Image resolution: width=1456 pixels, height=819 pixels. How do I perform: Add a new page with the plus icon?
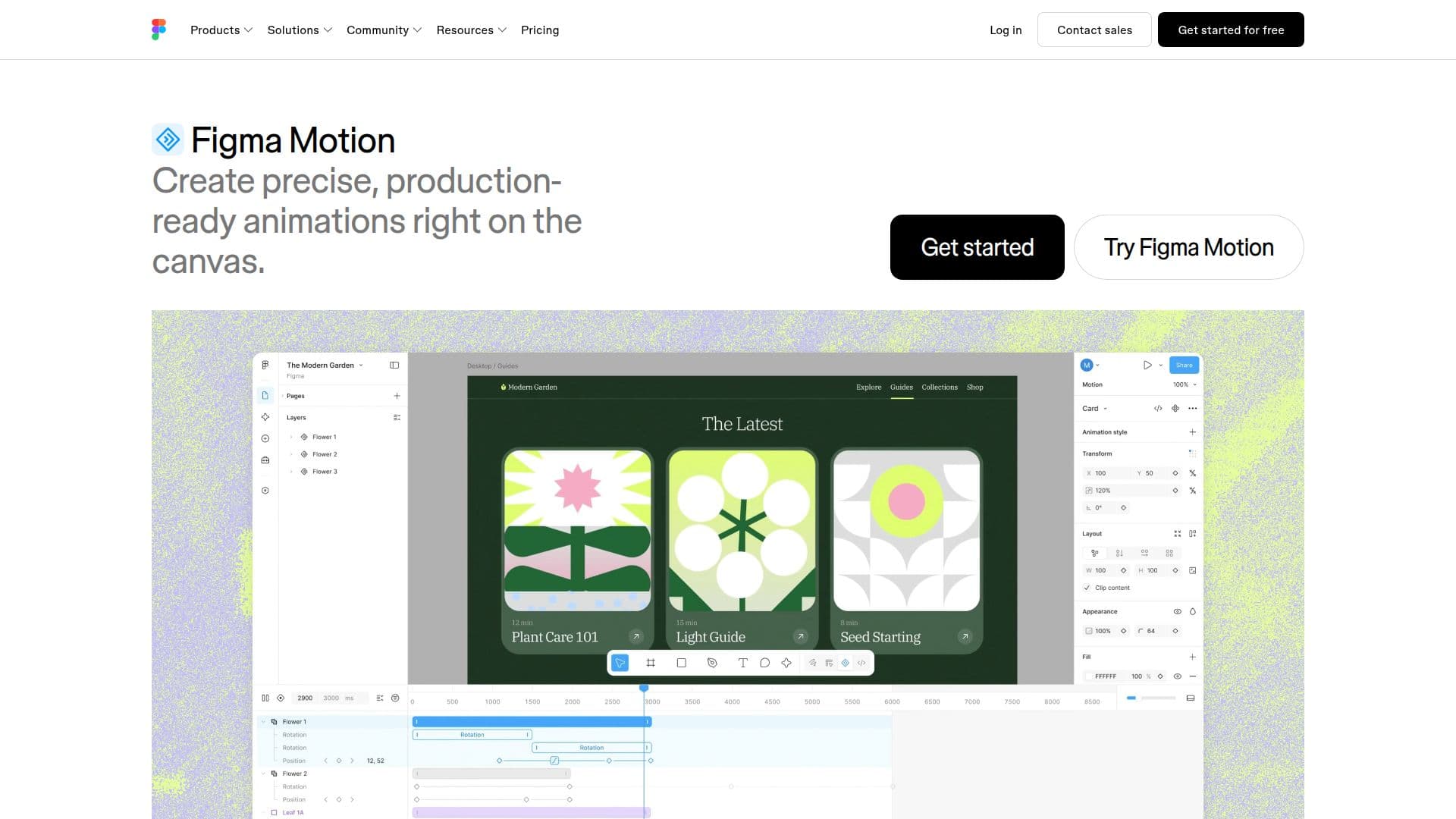coord(397,396)
